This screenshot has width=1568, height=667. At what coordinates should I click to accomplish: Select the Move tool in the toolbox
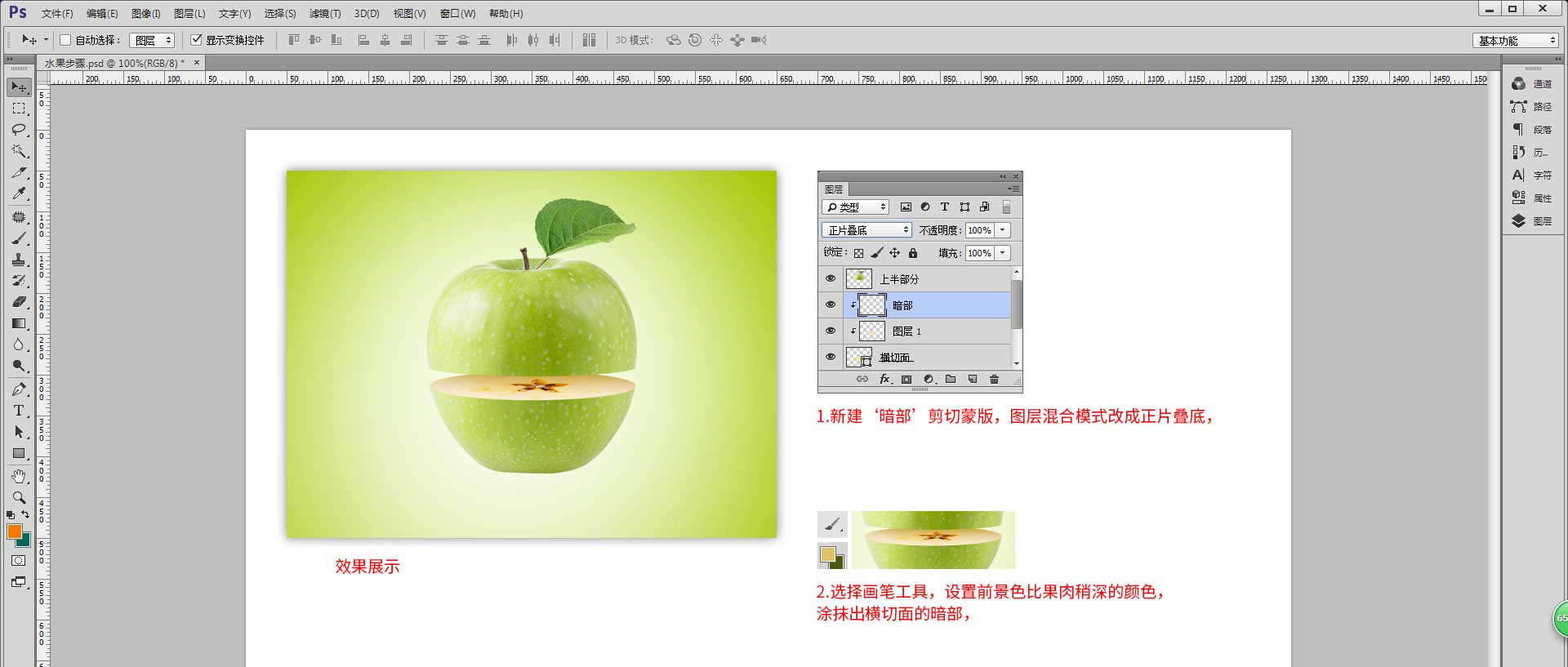pos(19,87)
